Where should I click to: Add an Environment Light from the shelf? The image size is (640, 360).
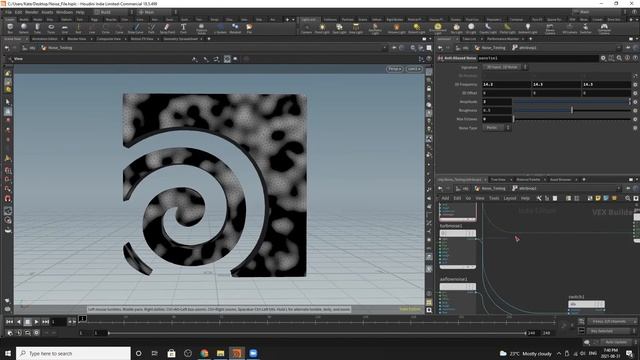coord(438,28)
